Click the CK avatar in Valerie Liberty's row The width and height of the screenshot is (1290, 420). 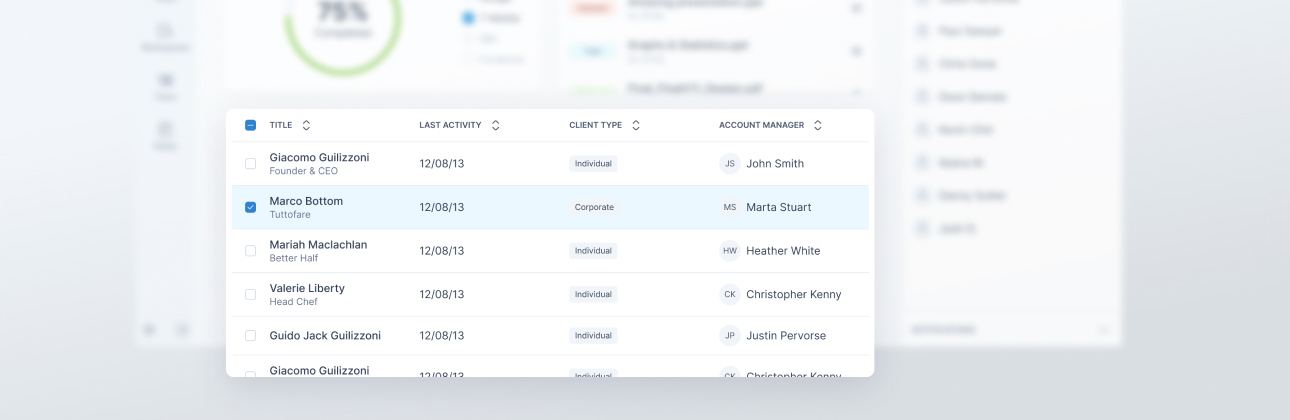pos(730,295)
